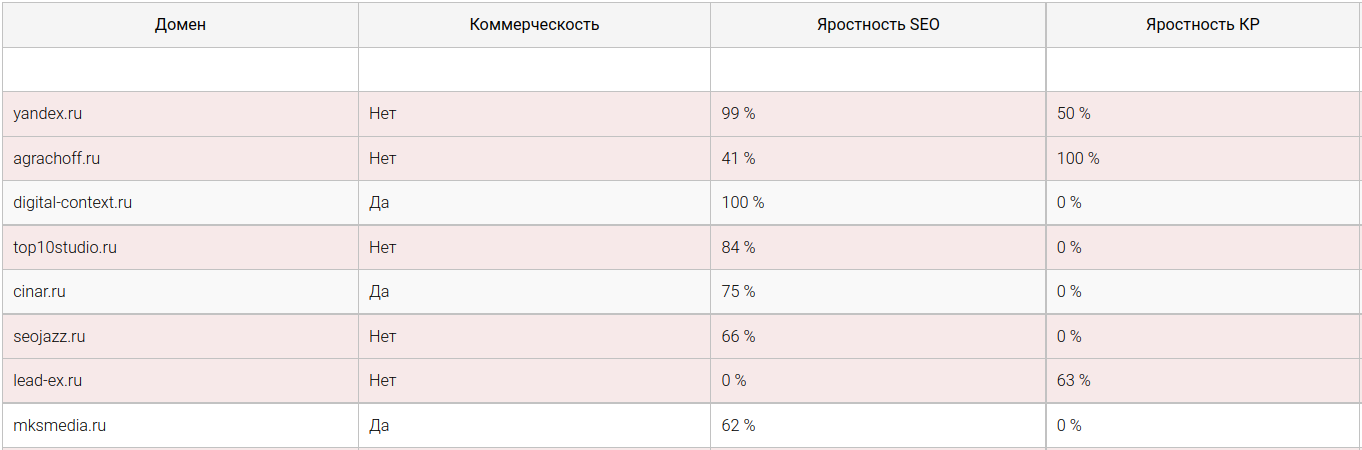Sort by Коммерческость column header
The width and height of the screenshot is (1362, 450).
click(534, 25)
